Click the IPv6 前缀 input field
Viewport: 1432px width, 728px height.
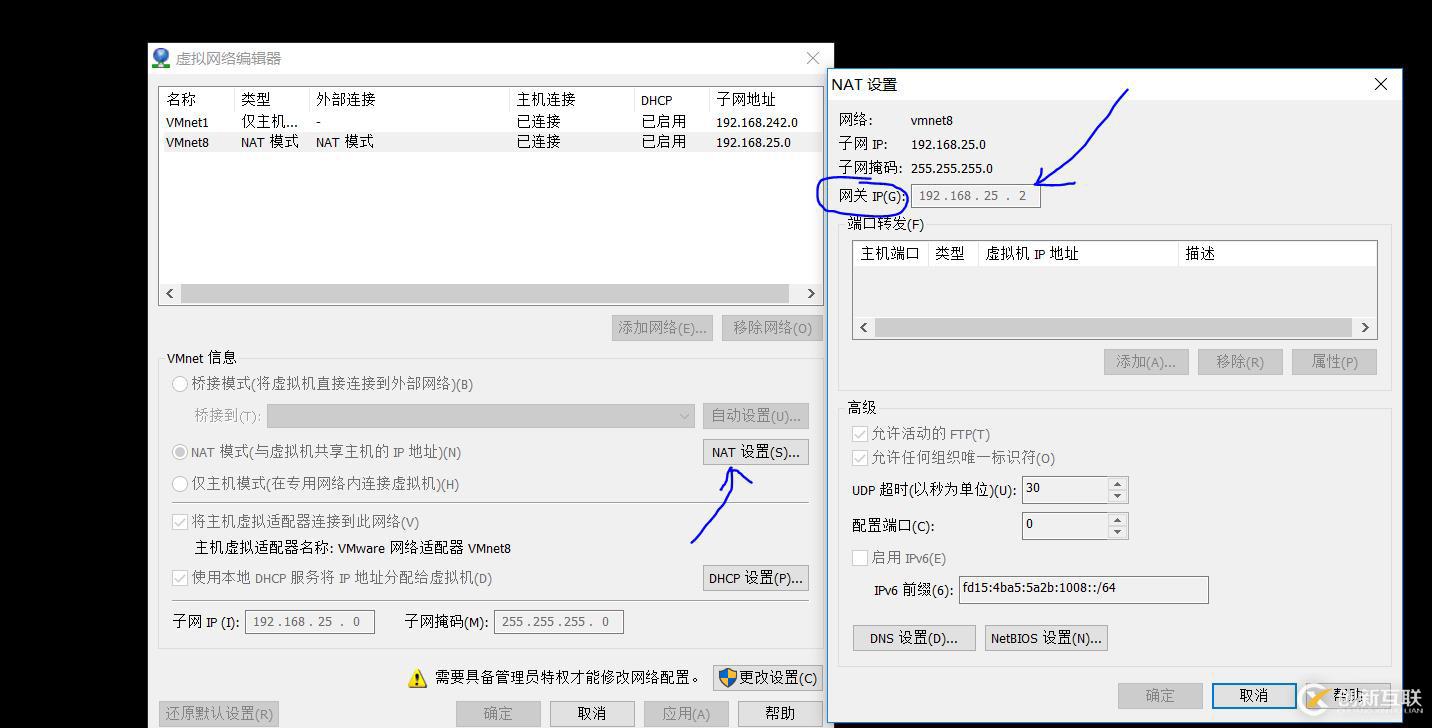pyautogui.click(x=1084, y=590)
